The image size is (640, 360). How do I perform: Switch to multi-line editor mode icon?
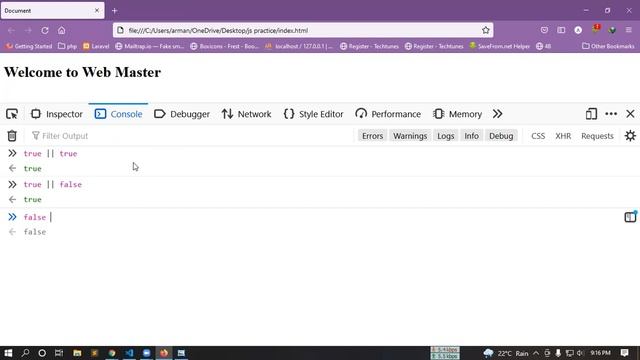pyautogui.click(x=630, y=217)
